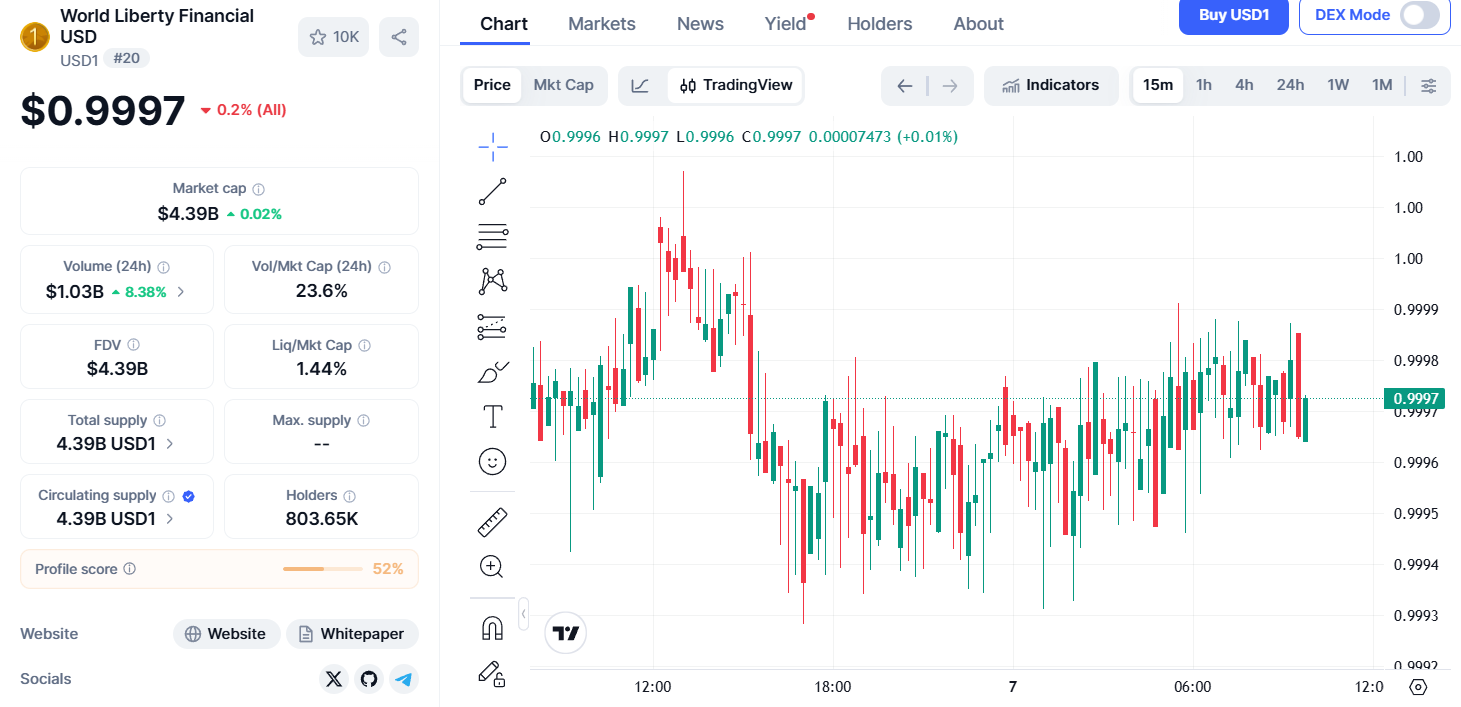Undo with the left arrow button
Viewport: 1461px width, 707px height.
[x=904, y=86]
